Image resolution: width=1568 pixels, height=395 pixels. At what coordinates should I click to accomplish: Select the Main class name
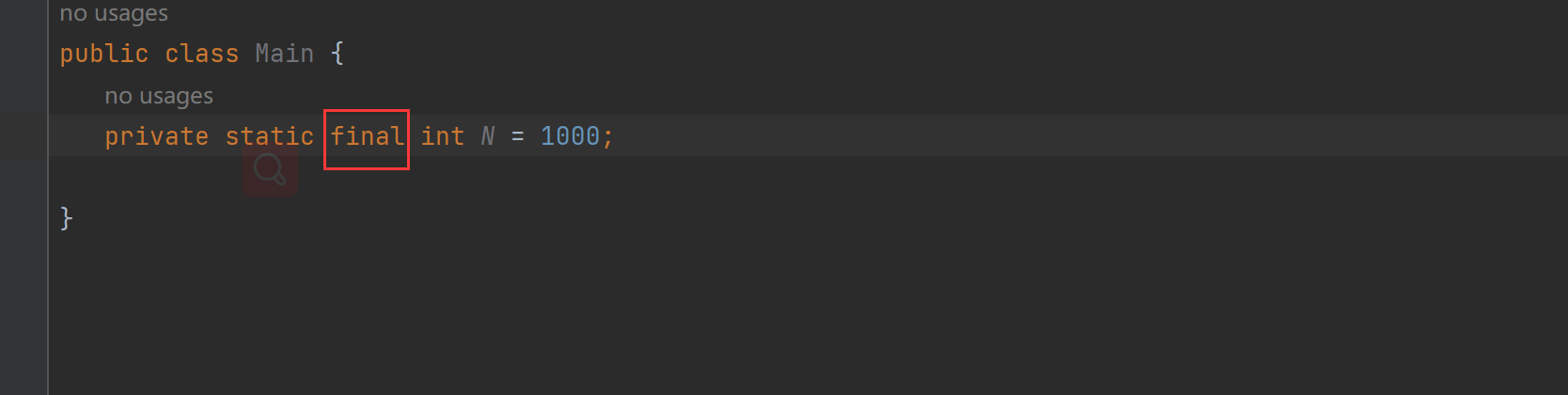coord(285,54)
